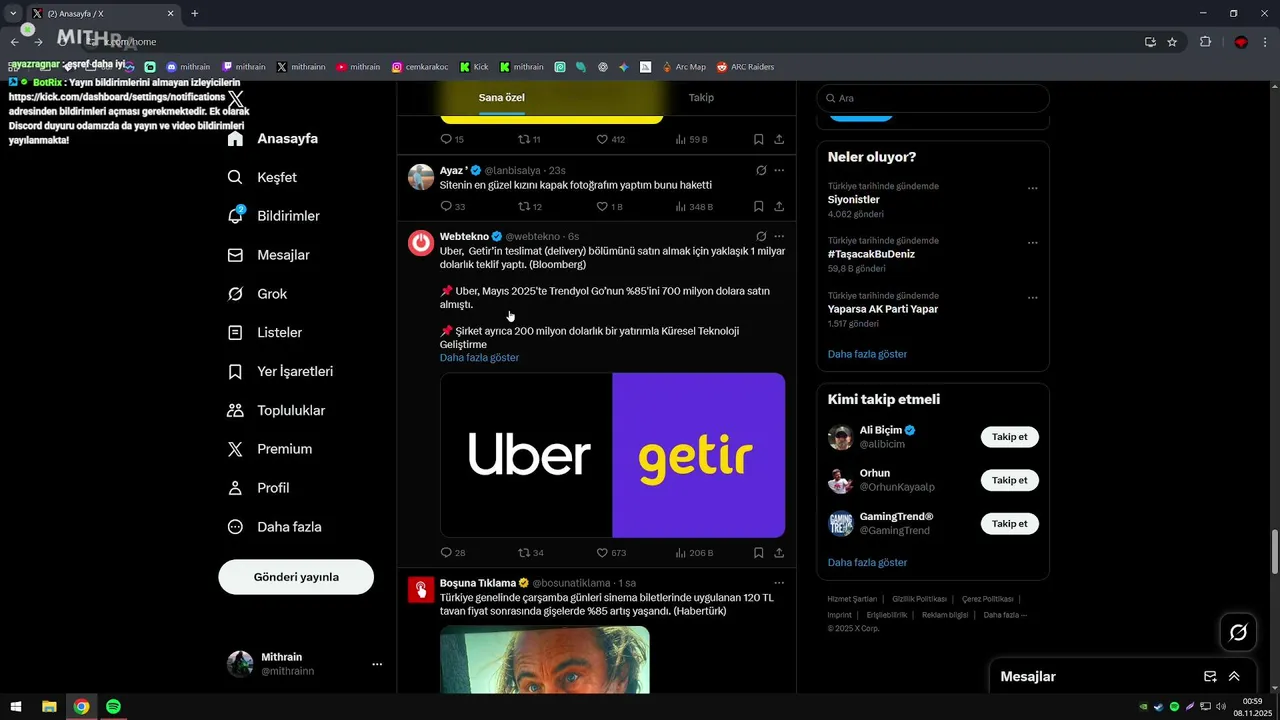Open Grok from sidebar
The image size is (1280, 720).
pos(257,294)
